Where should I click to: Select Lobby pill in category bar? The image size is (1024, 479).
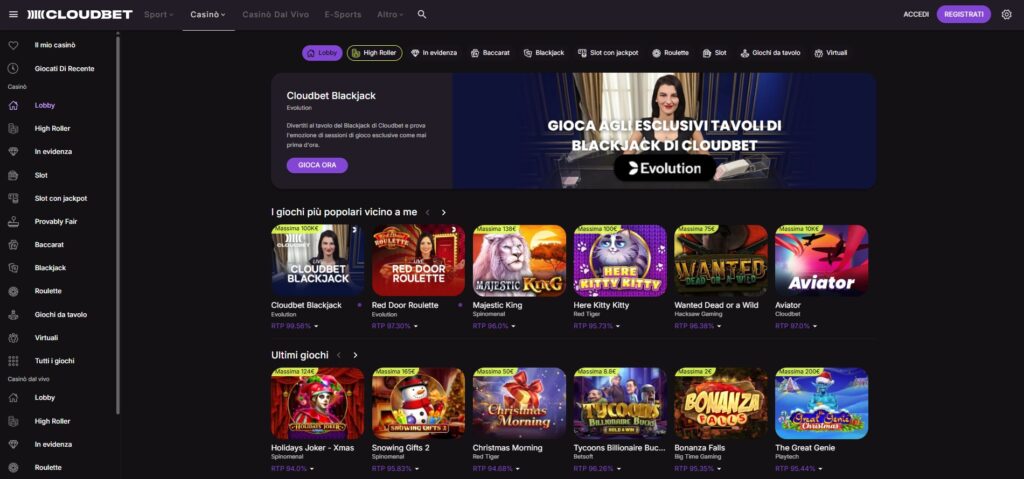[322, 53]
